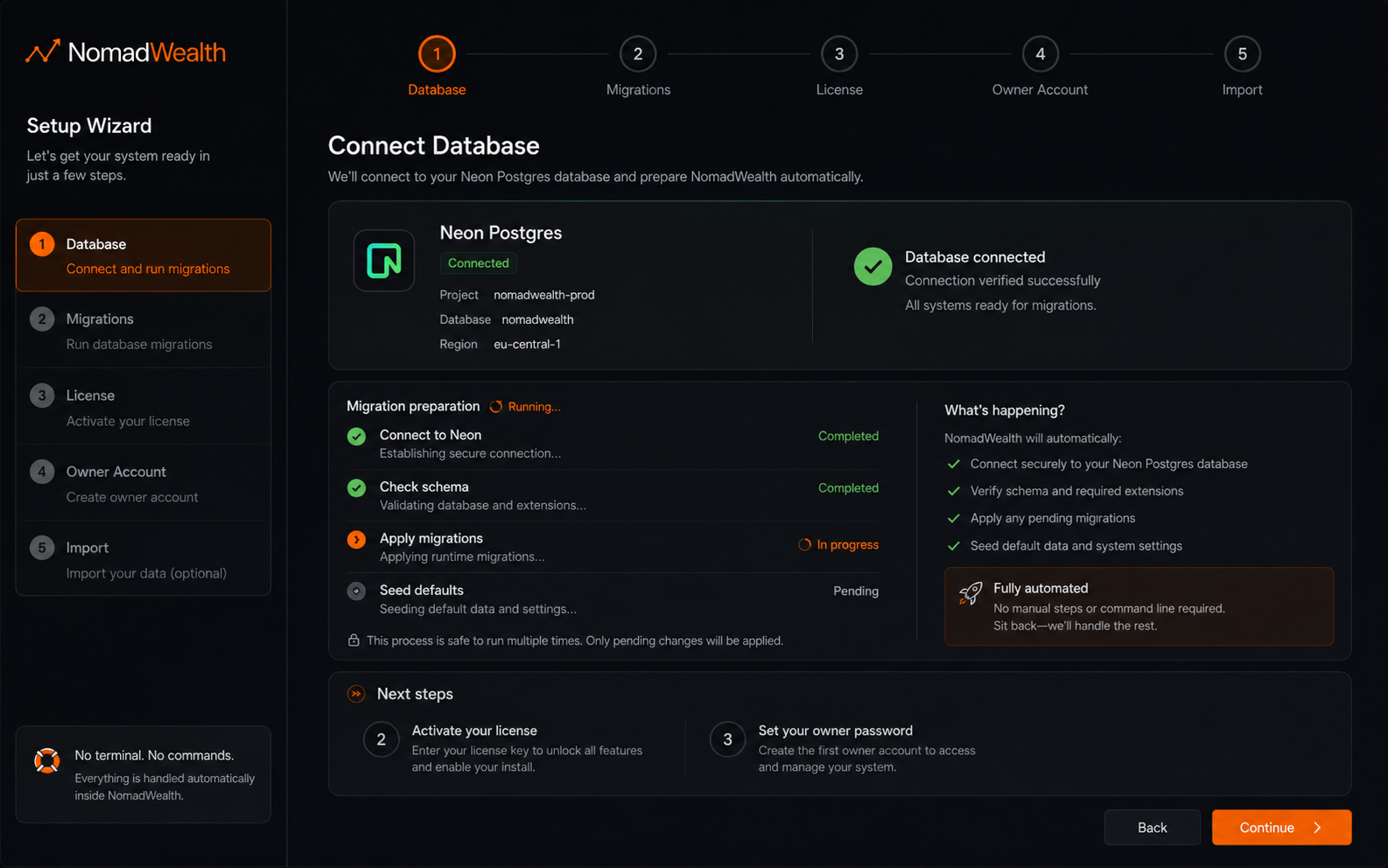Click the sidebar License step number badge
Viewport: 1388px width, 868px height.
[x=42, y=395]
